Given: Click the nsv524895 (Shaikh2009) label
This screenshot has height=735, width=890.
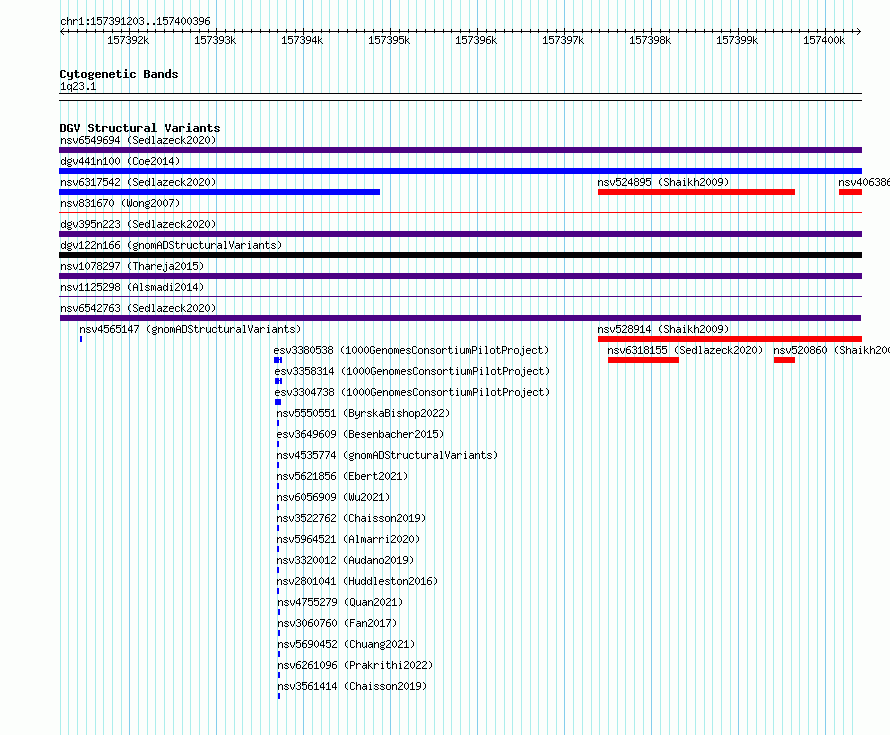Looking at the screenshot, I should pyautogui.click(x=663, y=182).
